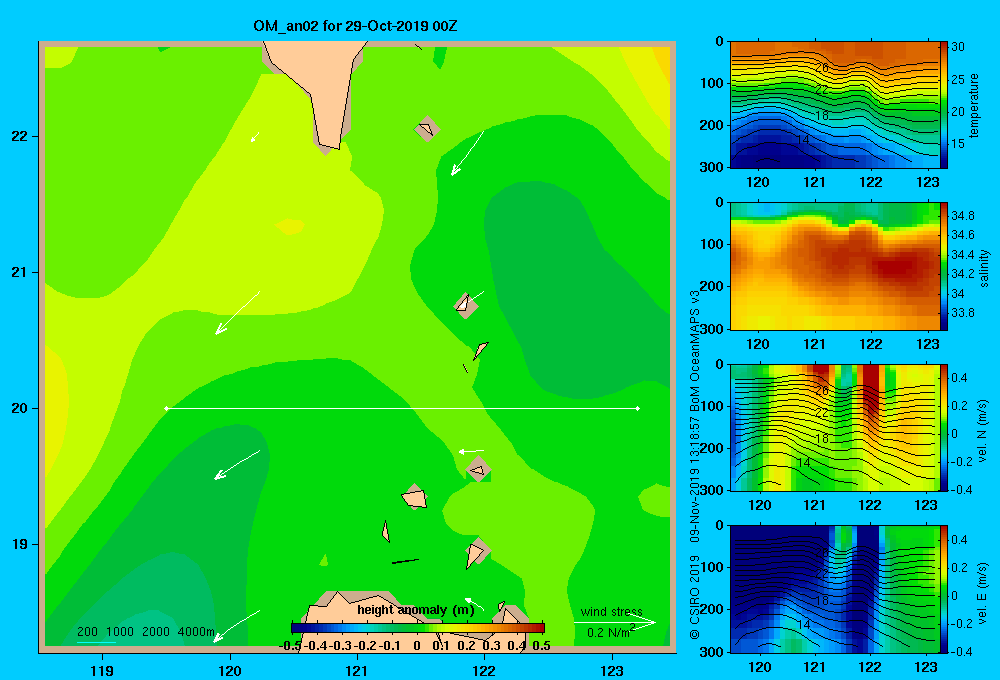Click the 'vel. E (m/s)' axis label
This screenshot has height=680, width=1000.
pos(983,593)
